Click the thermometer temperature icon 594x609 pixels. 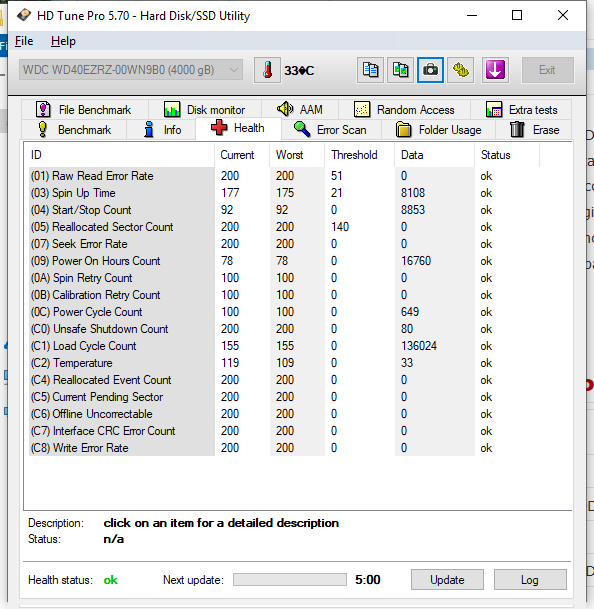(x=267, y=70)
